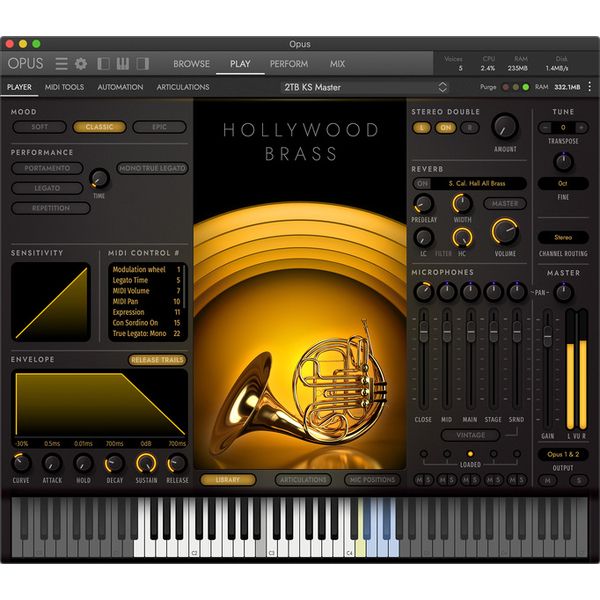Image resolution: width=600 pixels, height=600 pixels.
Task: Click the reverb Master button
Action: 505,204
